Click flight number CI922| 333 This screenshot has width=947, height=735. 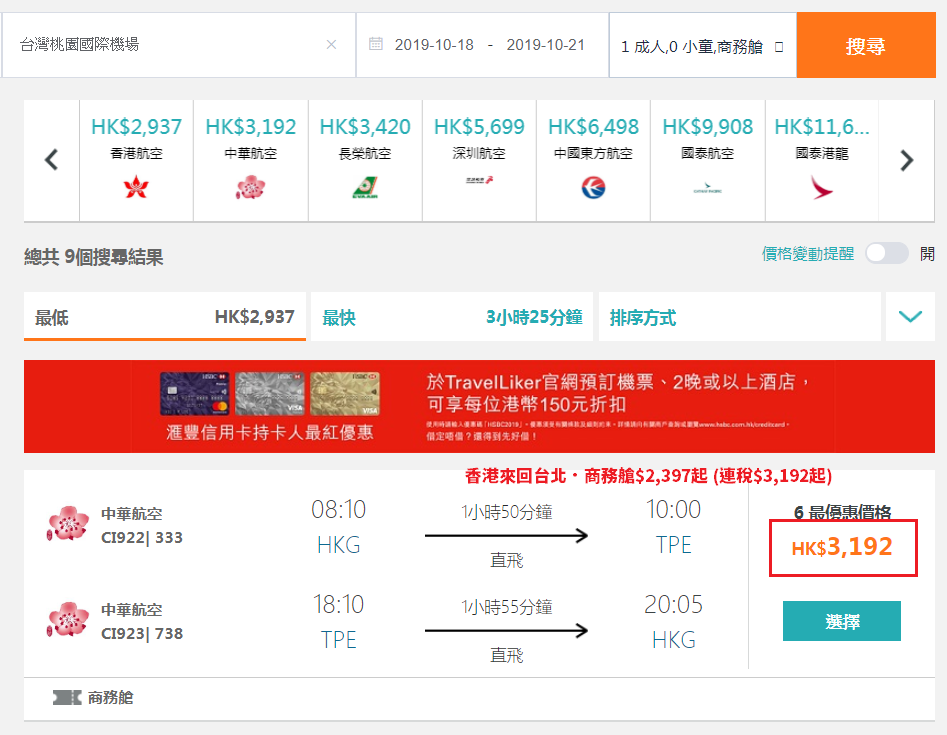(x=142, y=538)
